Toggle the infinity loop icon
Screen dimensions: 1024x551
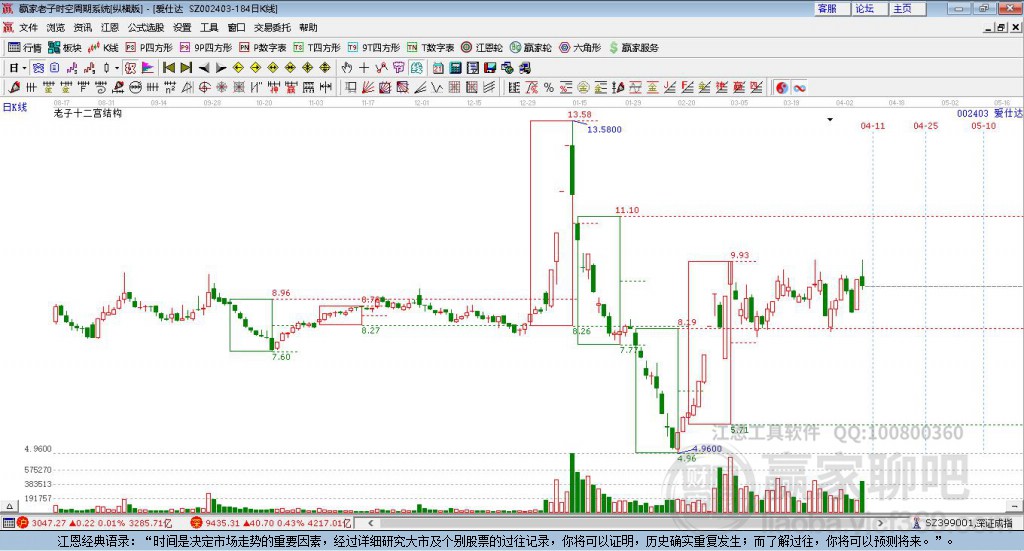coord(800,87)
